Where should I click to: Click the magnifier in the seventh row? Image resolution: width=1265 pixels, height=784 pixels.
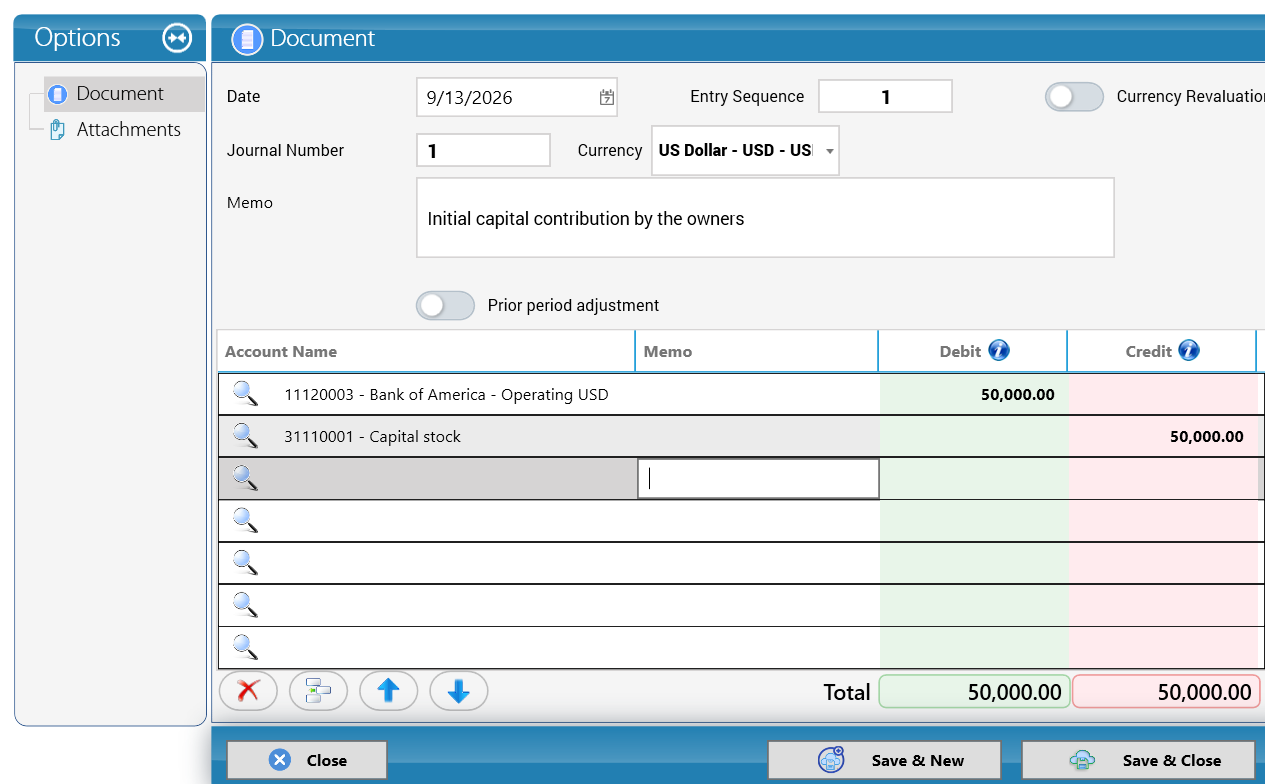[x=245, y=646]
